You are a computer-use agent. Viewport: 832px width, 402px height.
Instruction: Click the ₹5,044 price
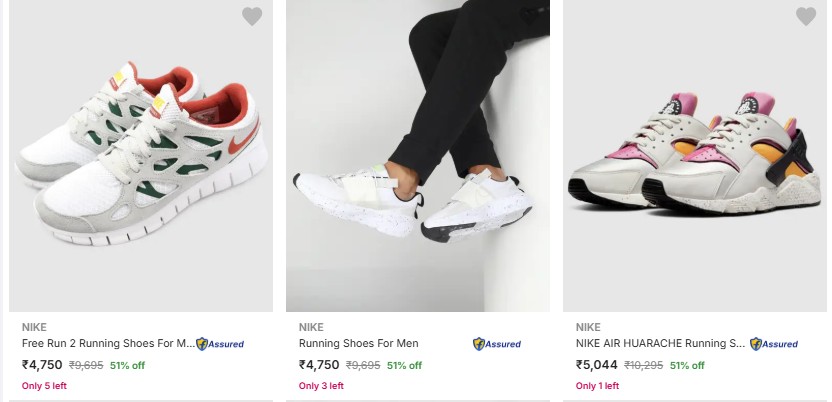(x=597, y=365)
